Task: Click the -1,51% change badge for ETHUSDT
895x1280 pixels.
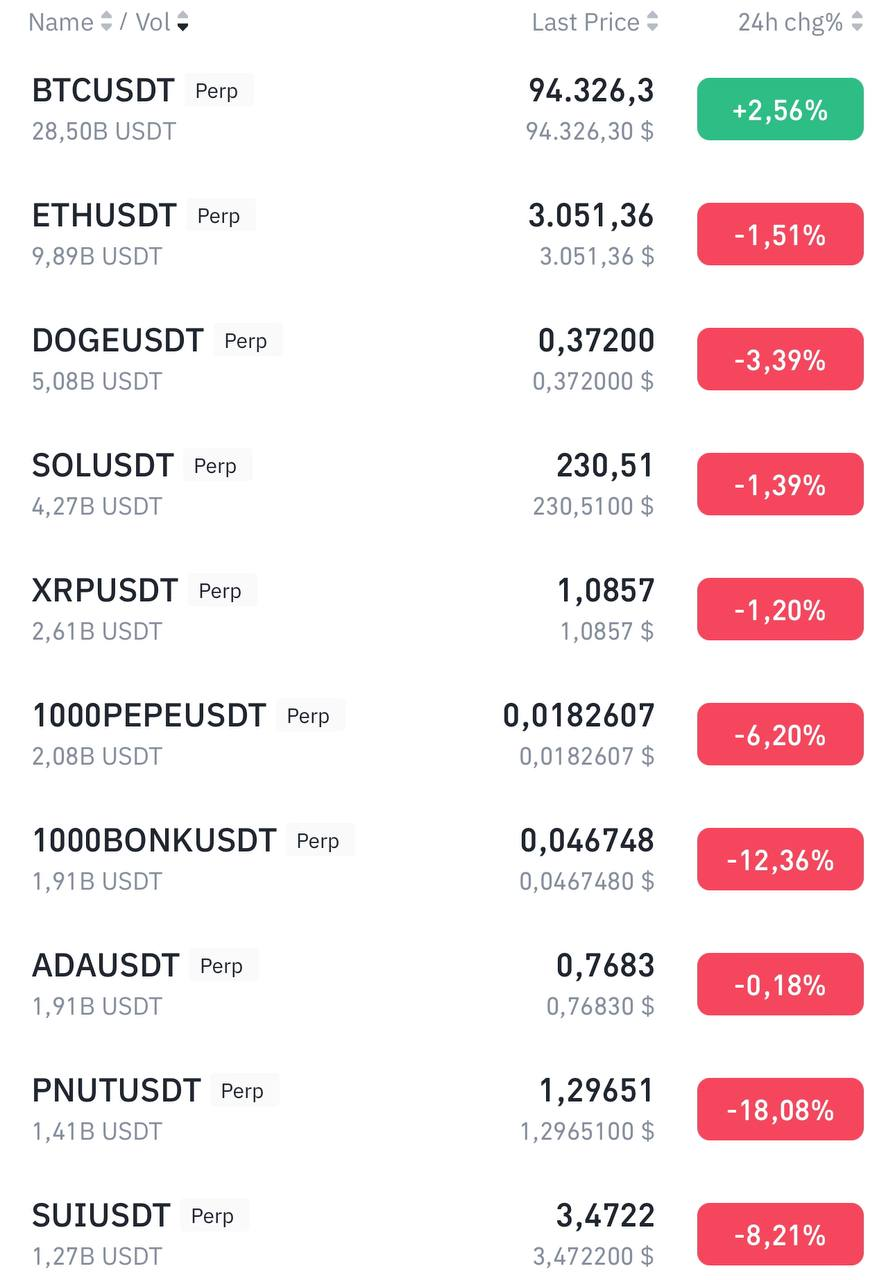Action: click(x=779, y=235)
